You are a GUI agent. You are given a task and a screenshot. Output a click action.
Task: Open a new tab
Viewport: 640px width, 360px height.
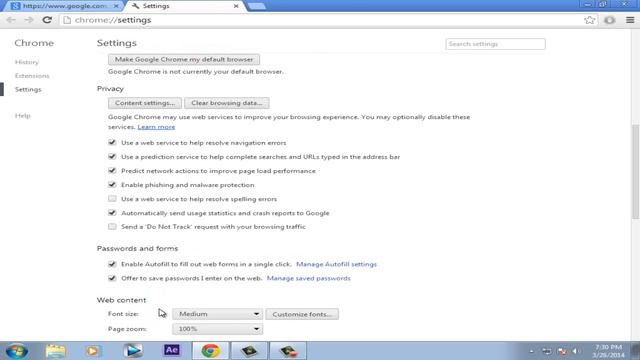(256, 6)
